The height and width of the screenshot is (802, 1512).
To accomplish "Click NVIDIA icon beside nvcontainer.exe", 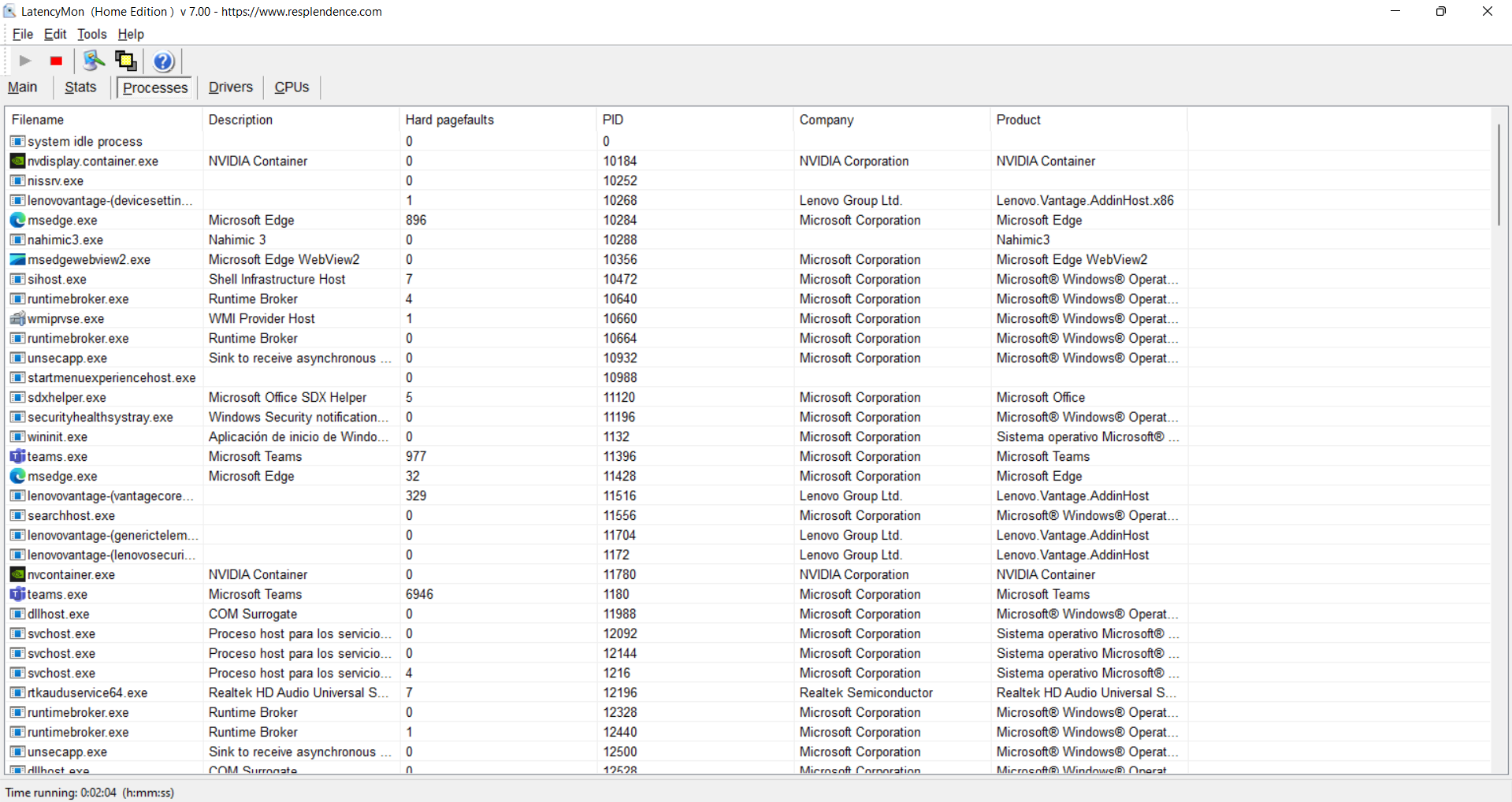I will (17, 574).
